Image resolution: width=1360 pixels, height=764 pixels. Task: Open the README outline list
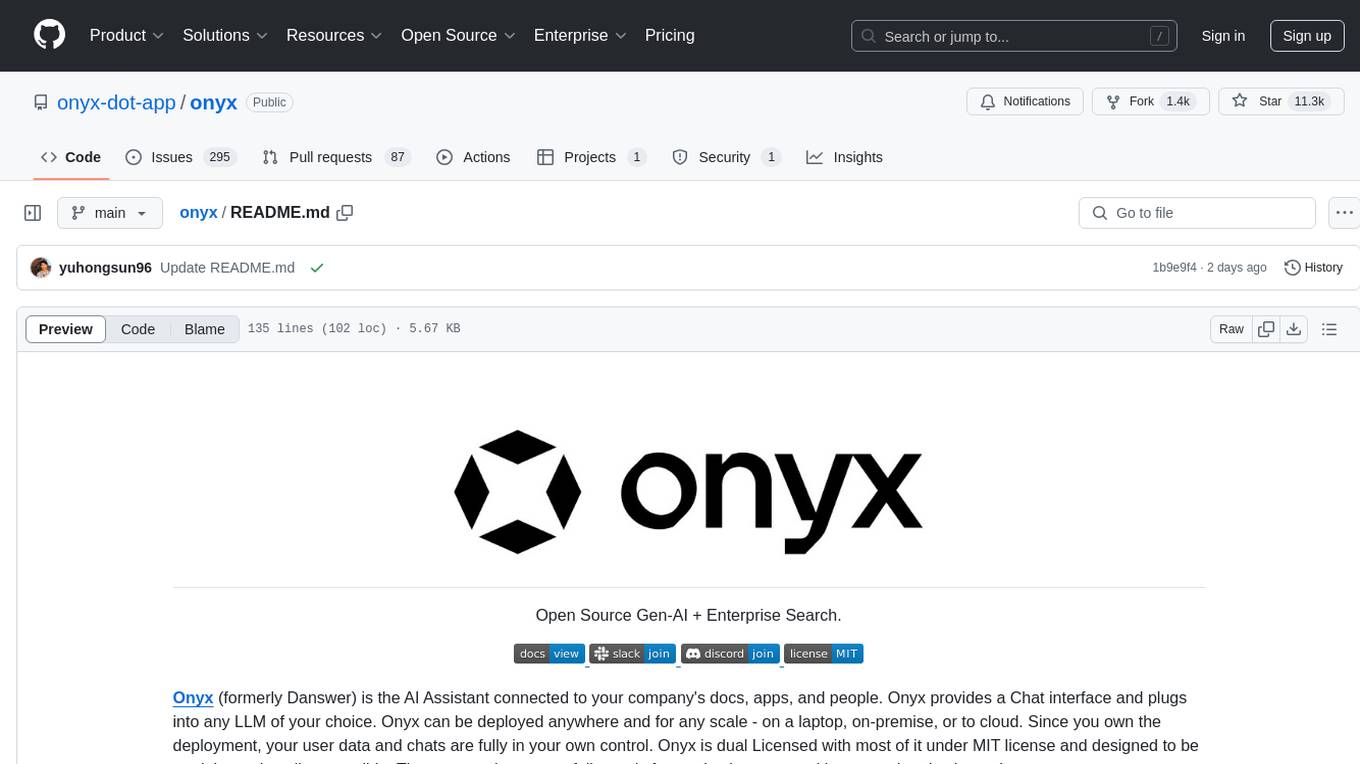point(1329,329)
